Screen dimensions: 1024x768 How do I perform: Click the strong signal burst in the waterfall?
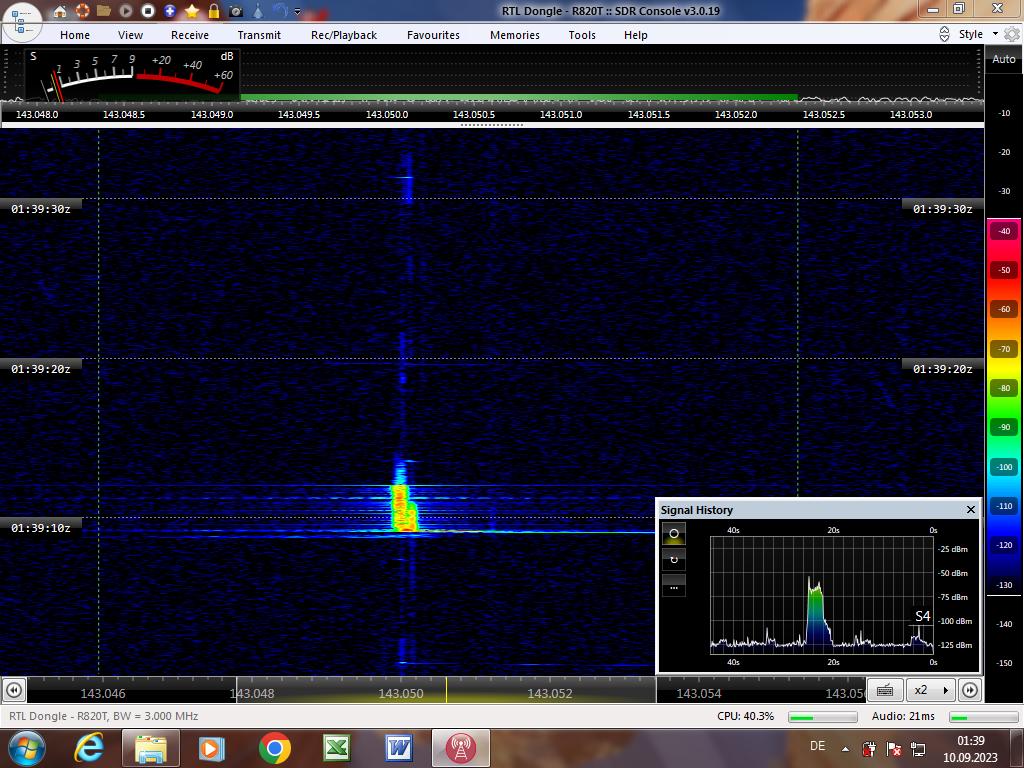(x=404, y=507)
